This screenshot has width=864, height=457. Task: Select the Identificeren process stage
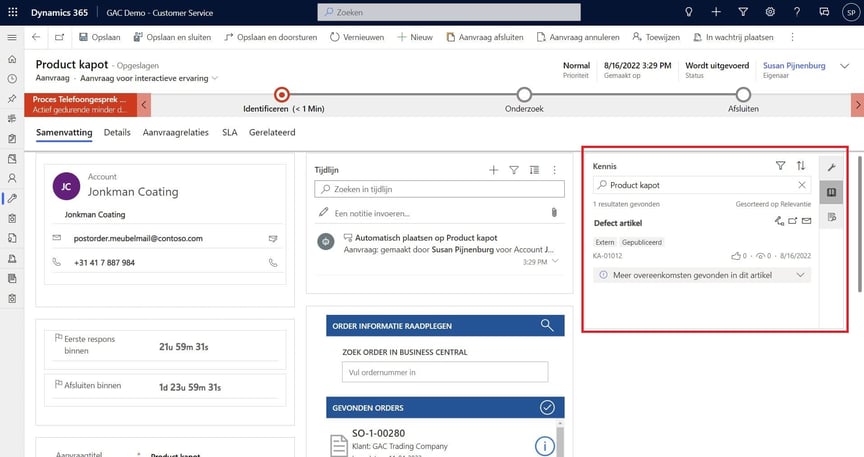tap(282, 95)
